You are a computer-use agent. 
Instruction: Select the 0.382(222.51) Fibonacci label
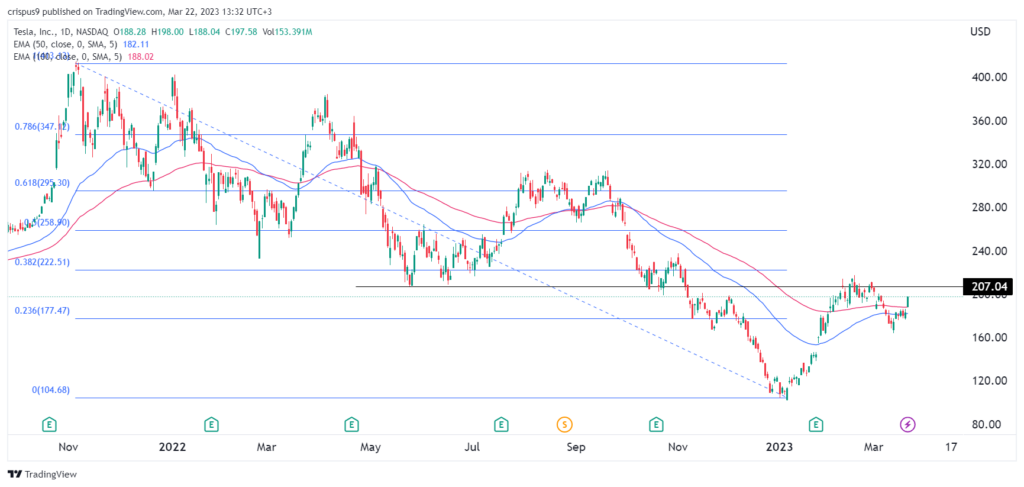(x=42, y=262)
